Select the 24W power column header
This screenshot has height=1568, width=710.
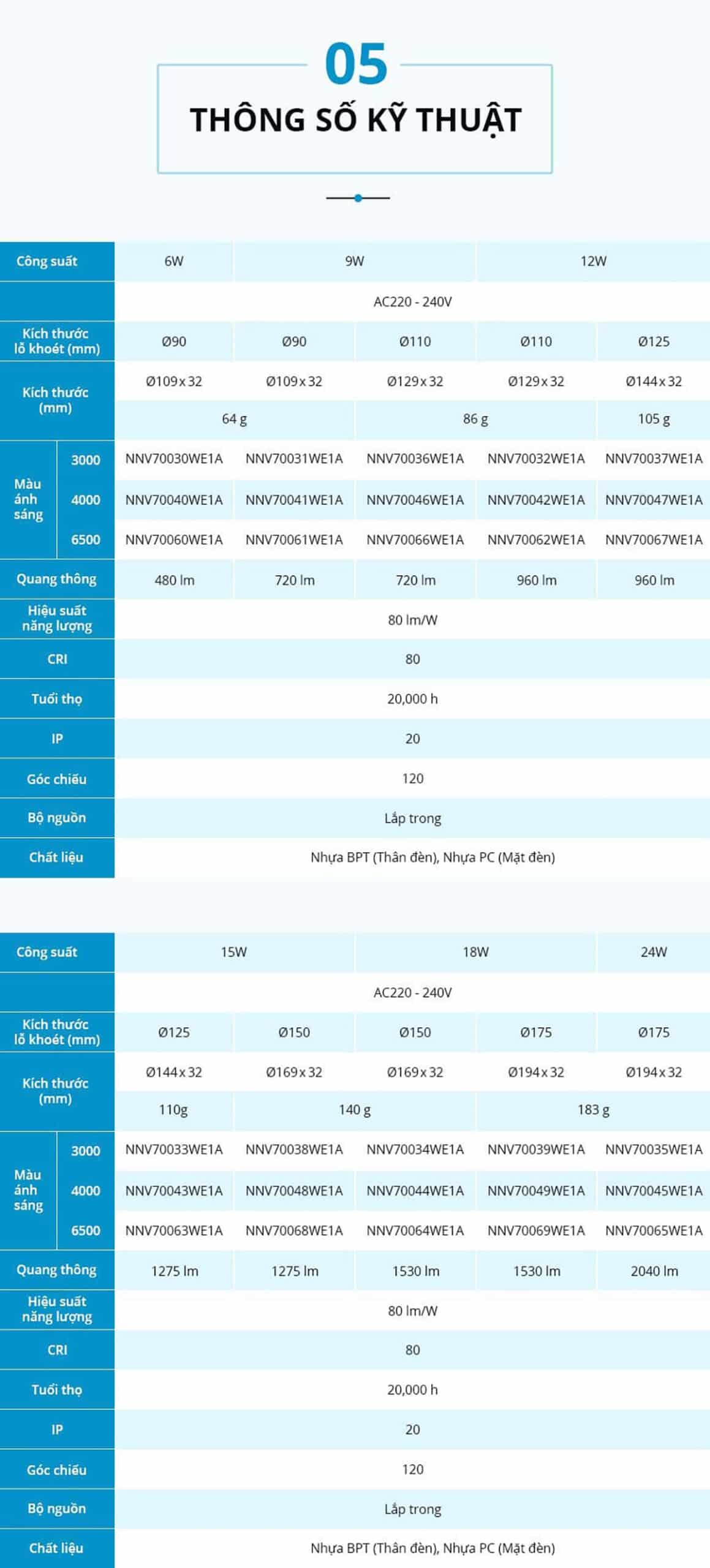pyautogui.click(x=653, y=952)
